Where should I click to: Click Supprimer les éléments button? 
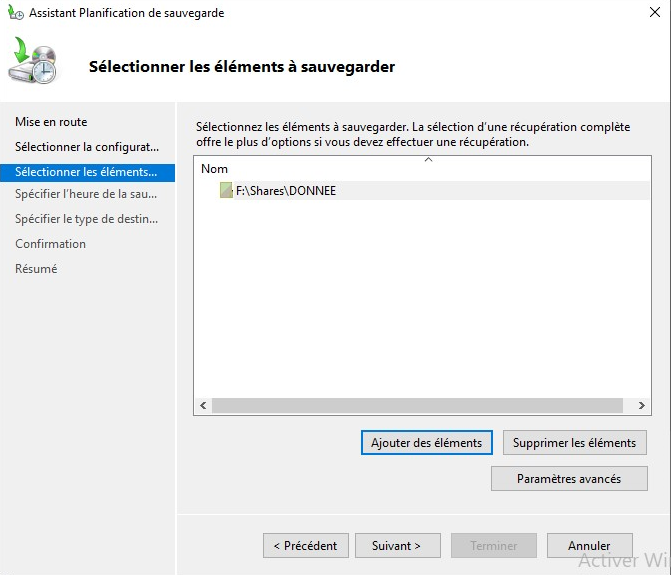click(x=574, y=442)
